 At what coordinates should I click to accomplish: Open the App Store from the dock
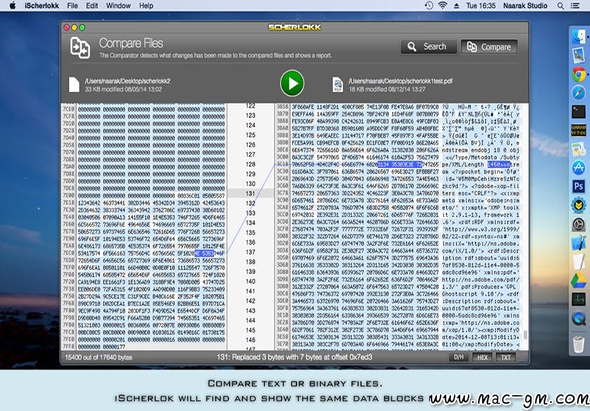(x=579, y=167)
